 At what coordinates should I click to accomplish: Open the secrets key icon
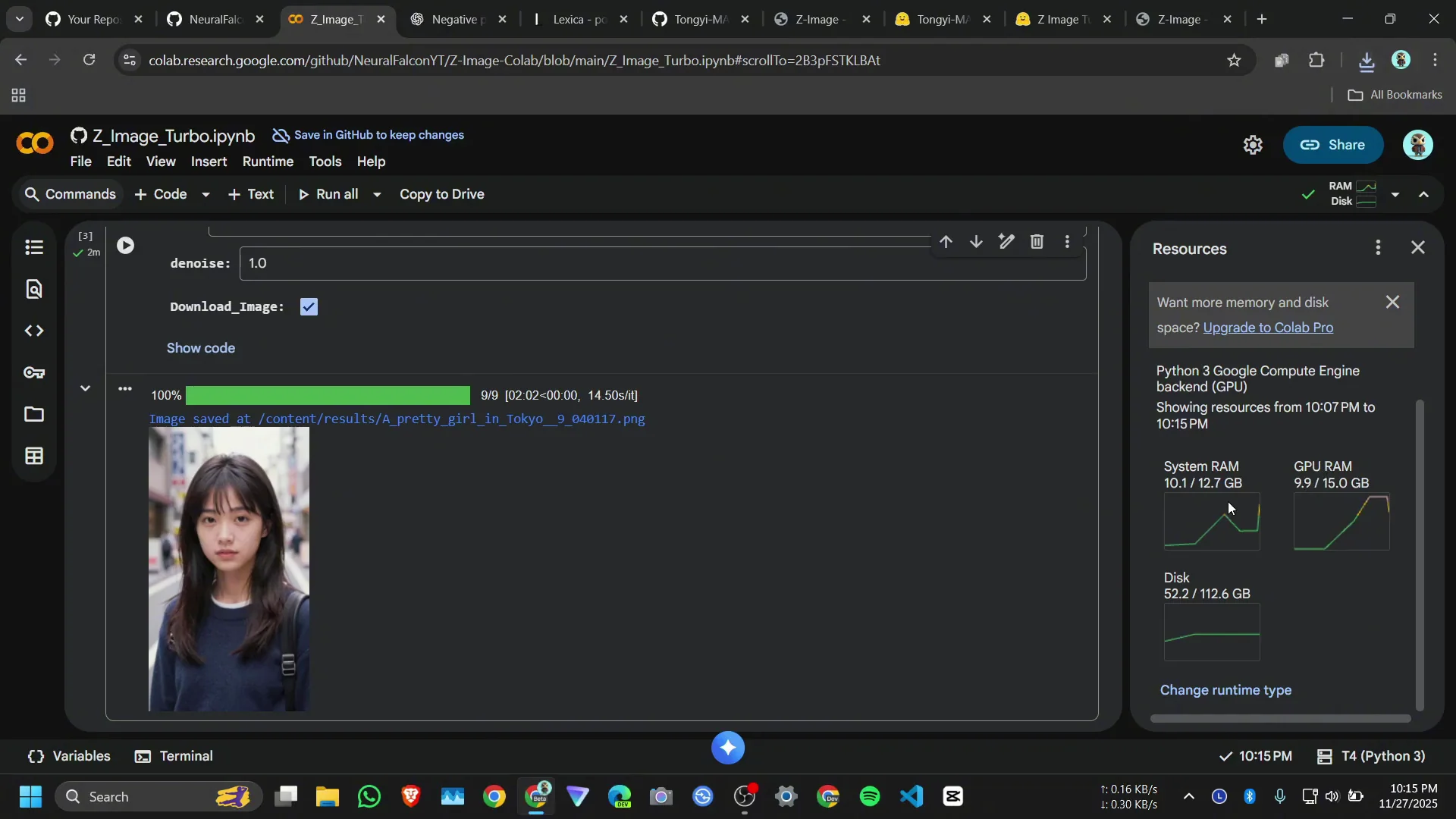[x=34, y=373]
